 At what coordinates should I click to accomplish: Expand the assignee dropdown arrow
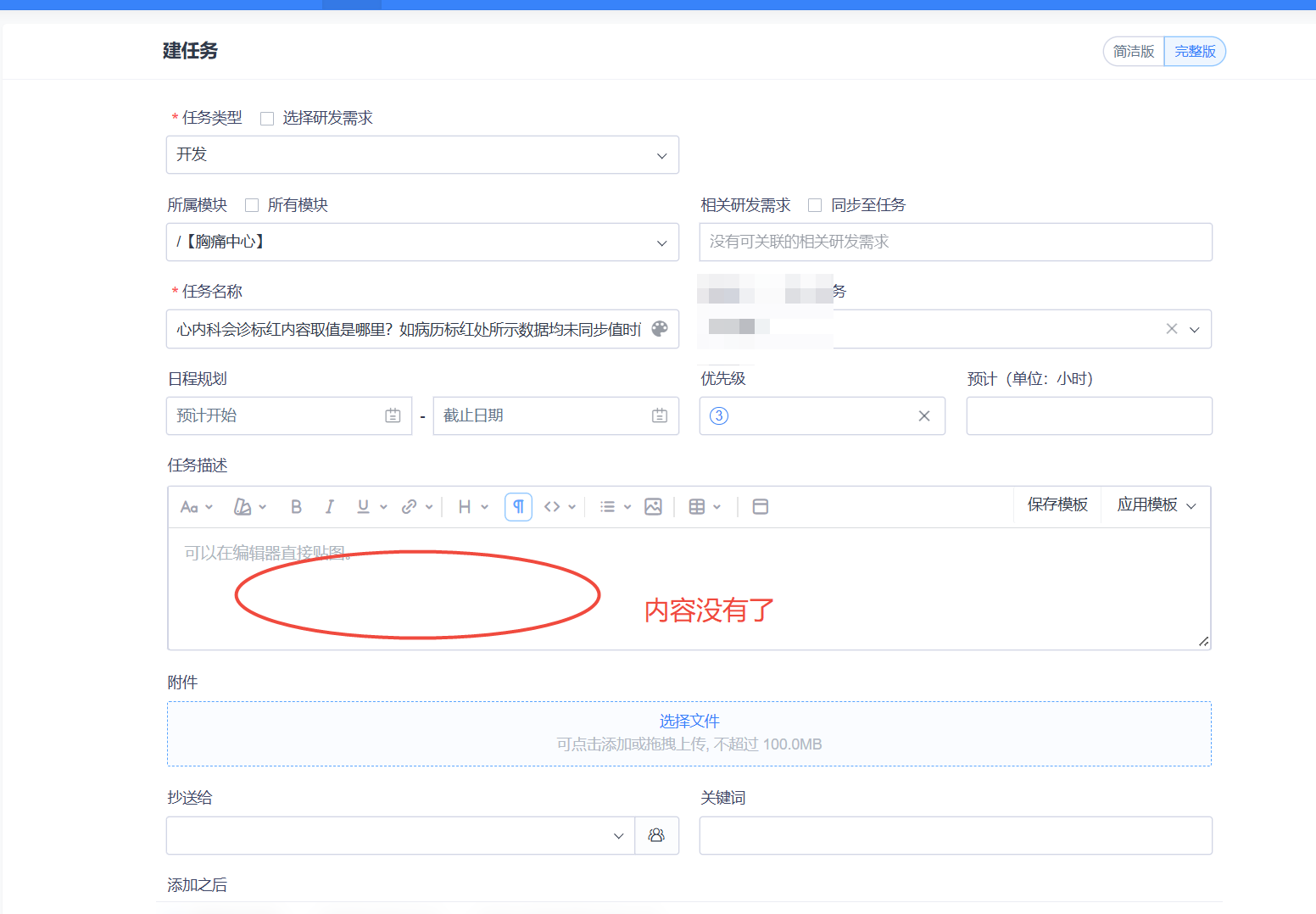(x=1195, y=329)
